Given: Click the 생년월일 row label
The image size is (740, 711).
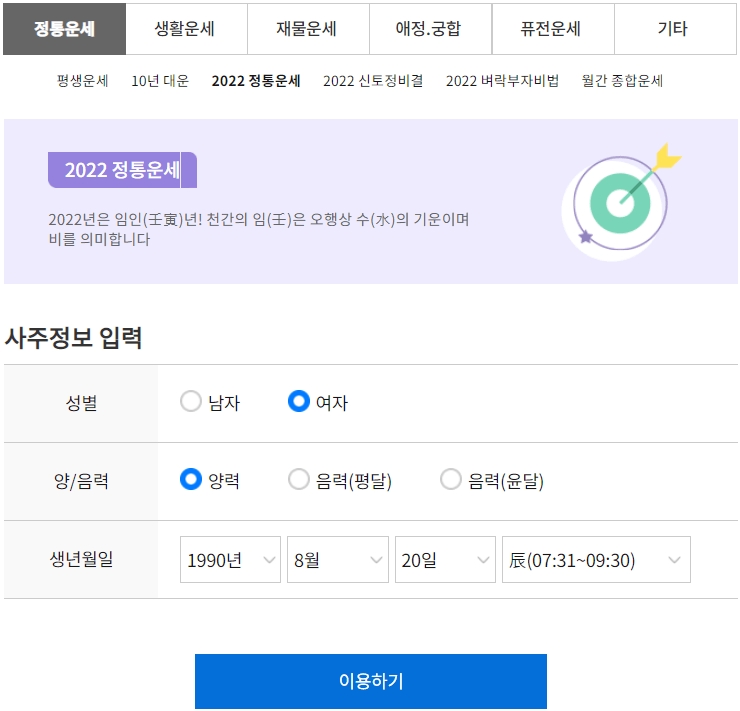Looking at the screenshot, I should click(x=81, y=560).
